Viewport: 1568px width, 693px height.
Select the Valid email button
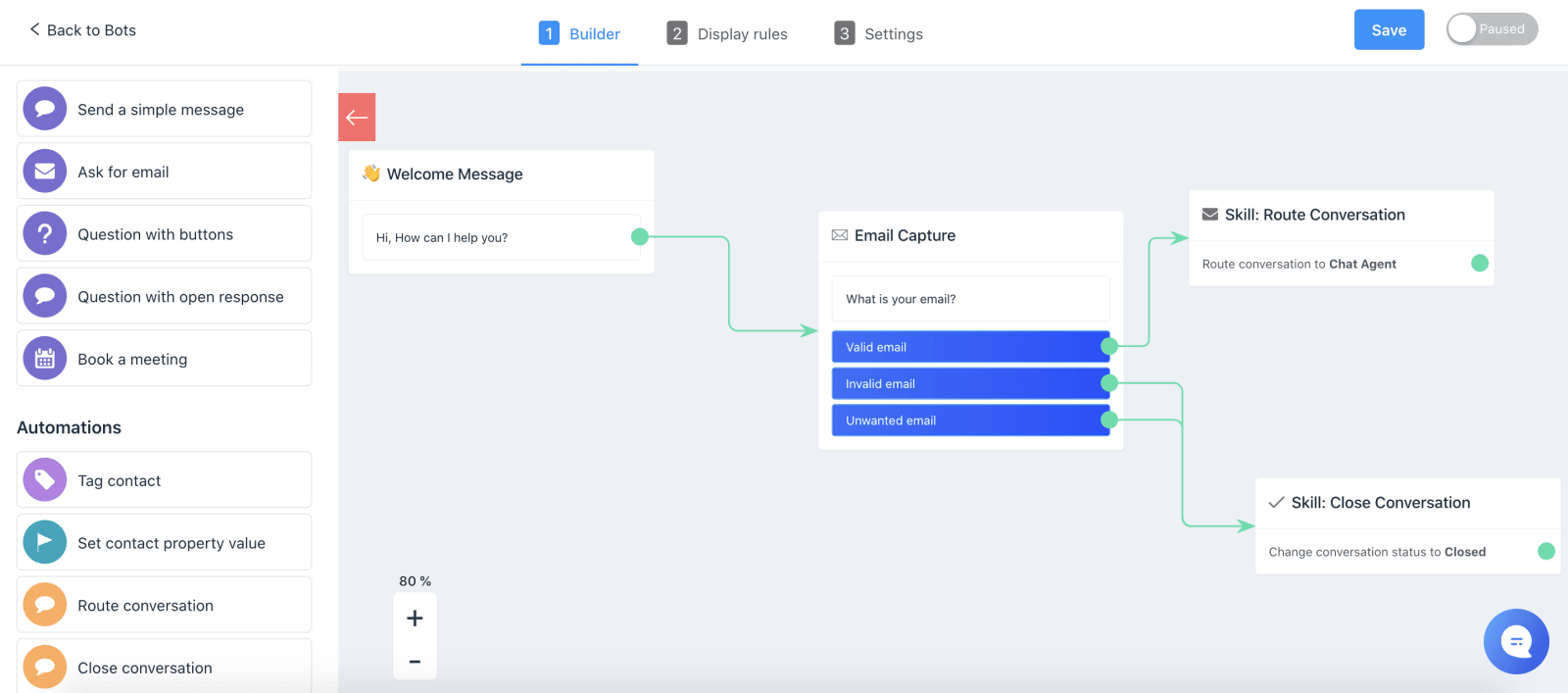pyautogui.click(x=970, y=347)
